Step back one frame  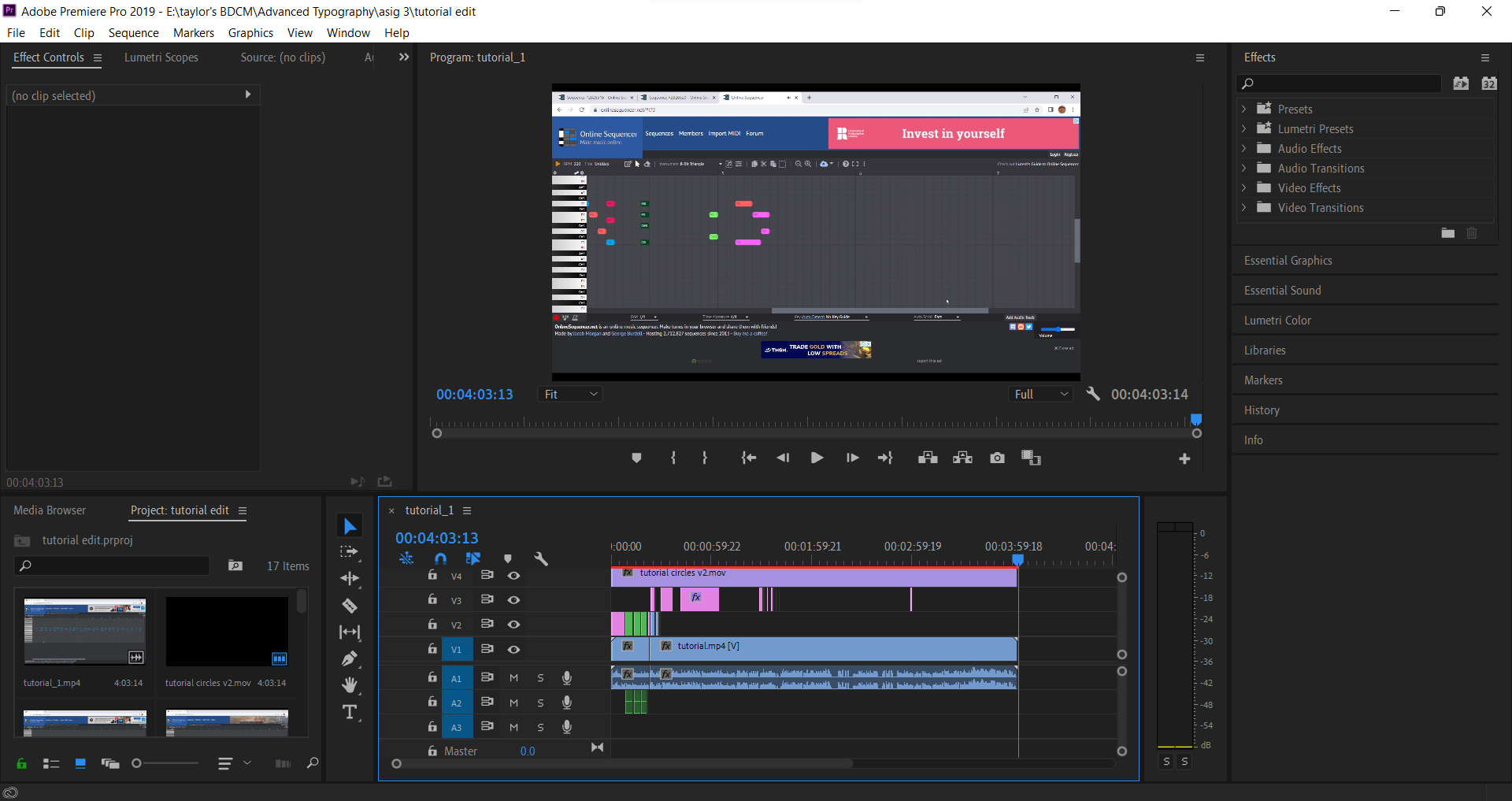coord(783,458)
